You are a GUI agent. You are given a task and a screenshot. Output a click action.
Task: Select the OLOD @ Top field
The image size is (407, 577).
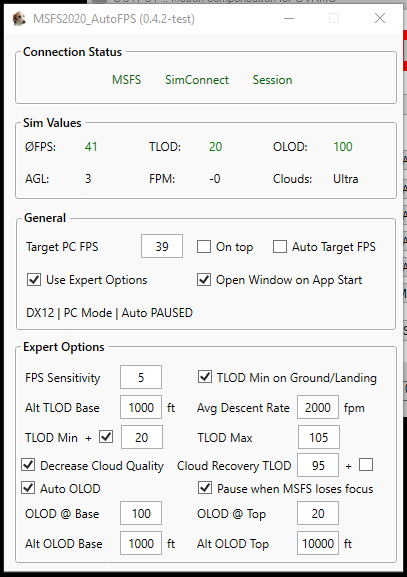318,513
